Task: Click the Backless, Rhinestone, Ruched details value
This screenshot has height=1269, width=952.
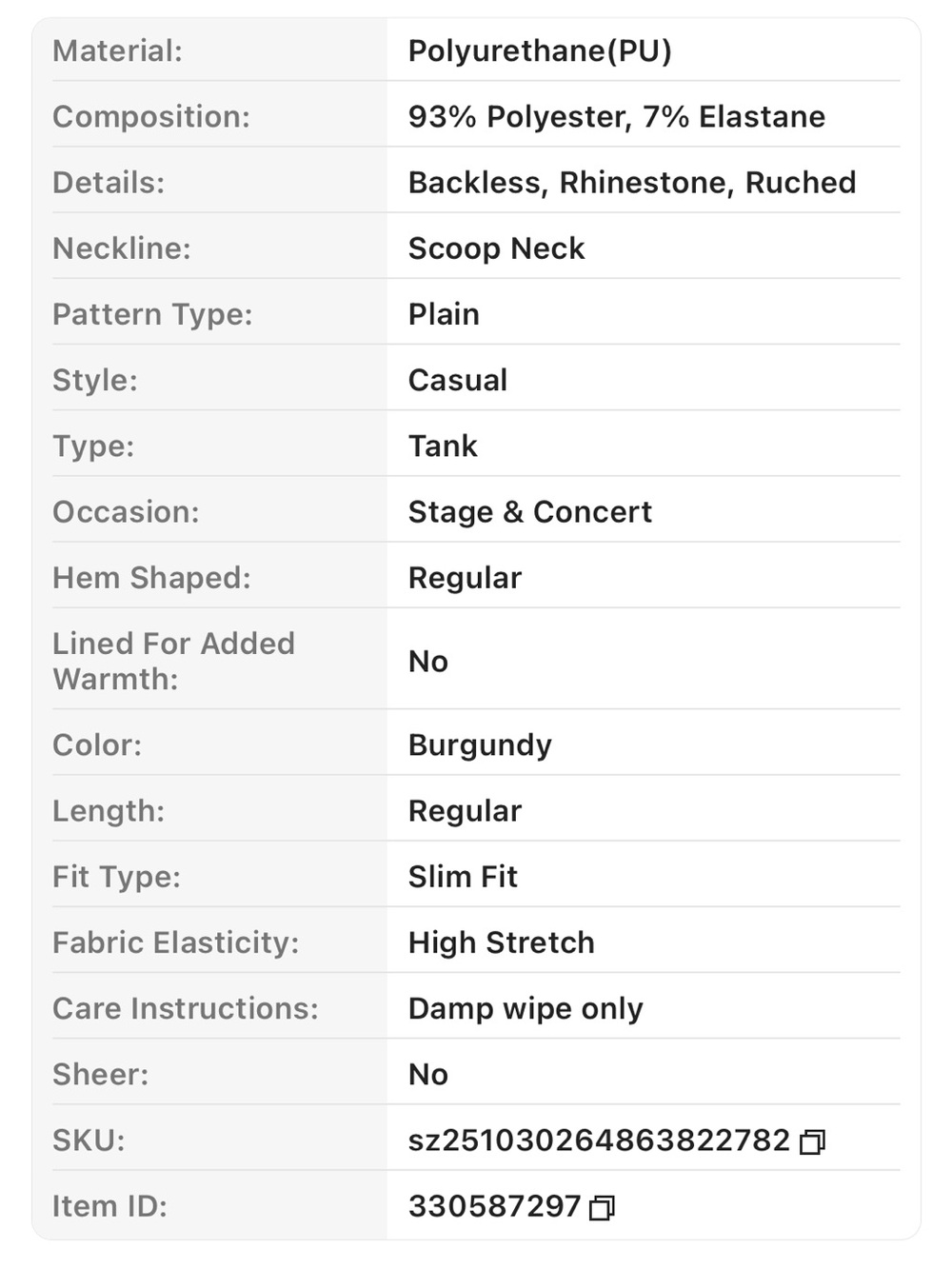Action: tap(632, 182)
